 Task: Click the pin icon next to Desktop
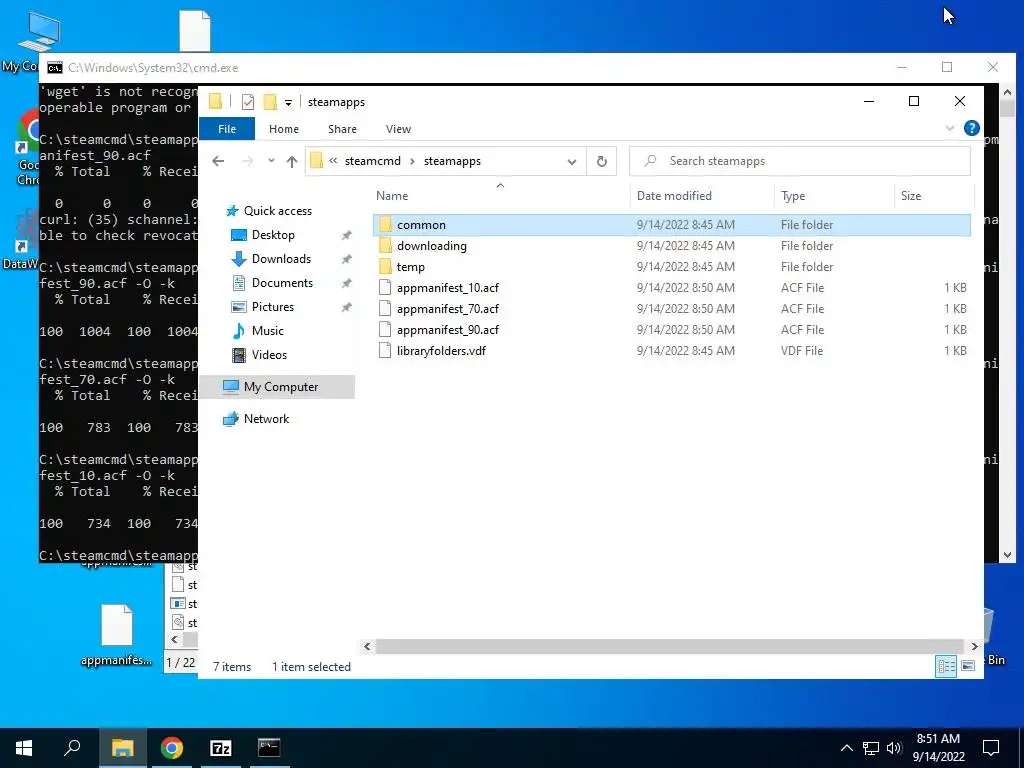tap(346, 235)
